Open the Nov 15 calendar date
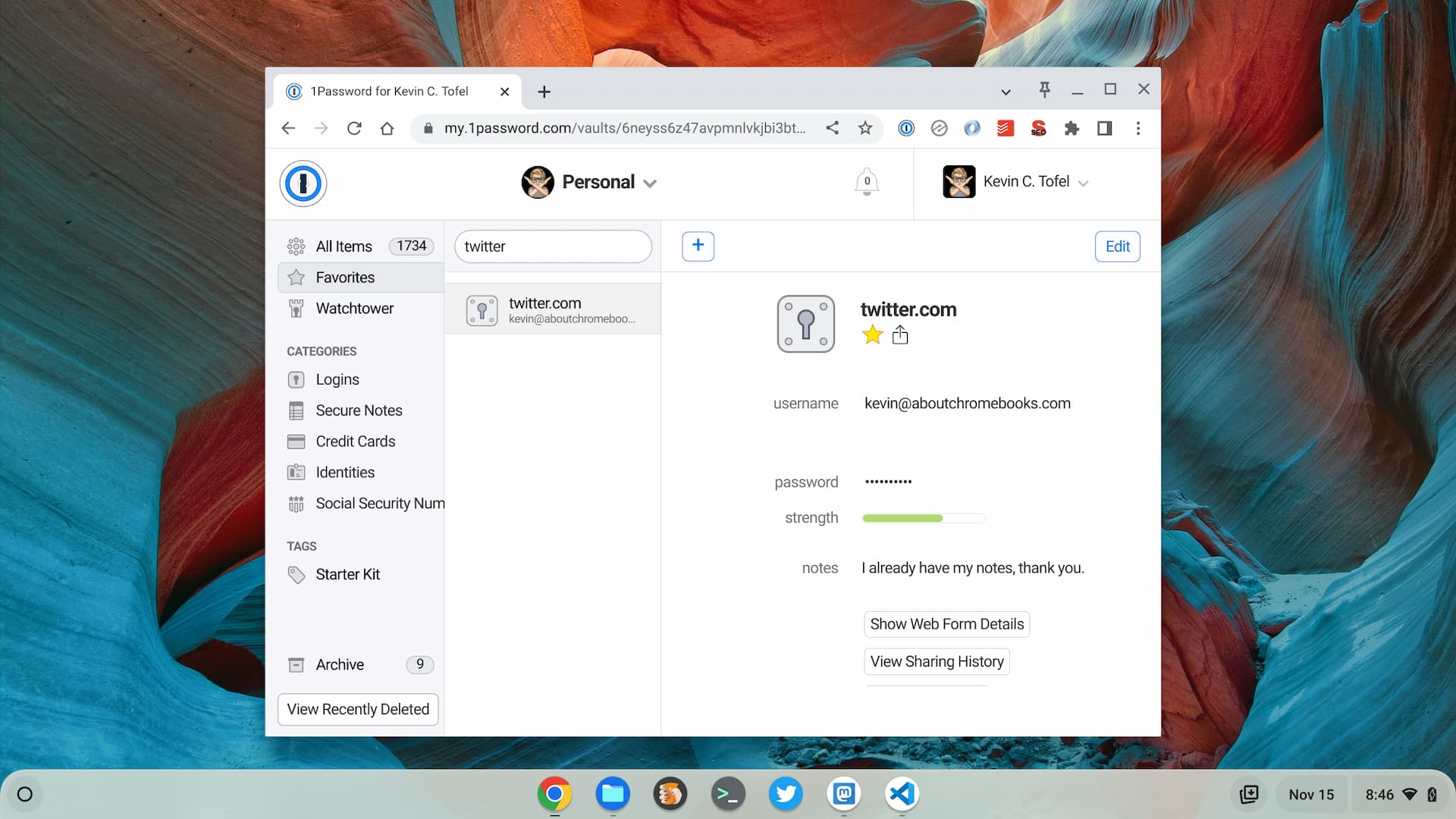This screenshot has height=819, width=1456. click(x=1311, y=794)
